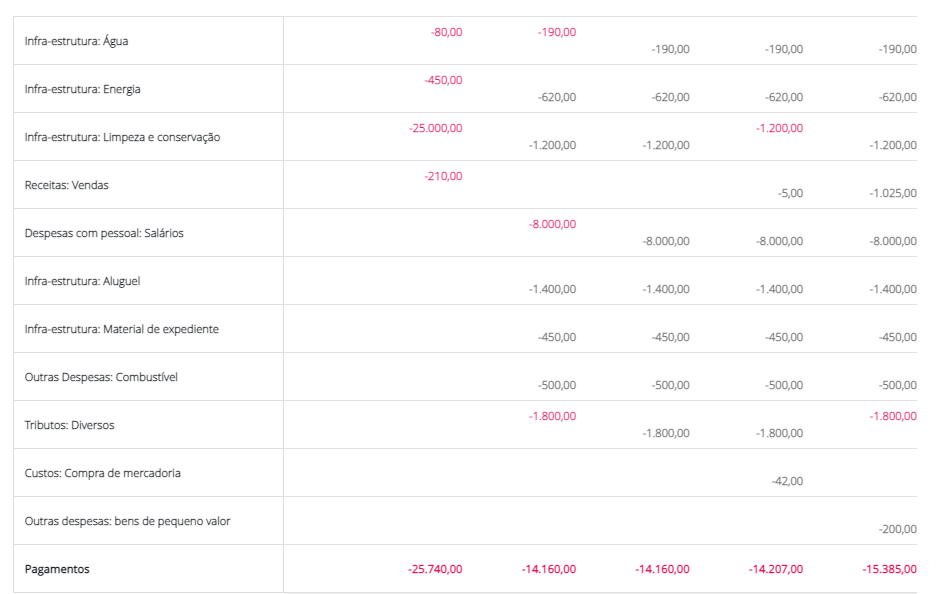Select the -14.207,00 Pagamentos total
Screen dimensions: 944x594
775,569
